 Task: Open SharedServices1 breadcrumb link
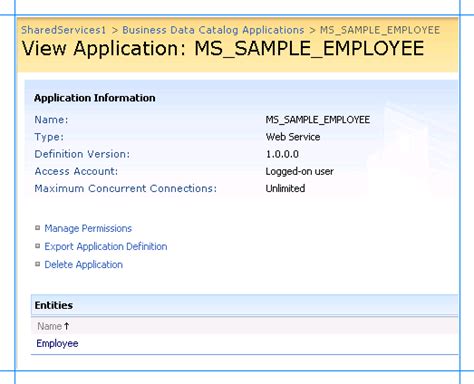[x=64, y=30]
